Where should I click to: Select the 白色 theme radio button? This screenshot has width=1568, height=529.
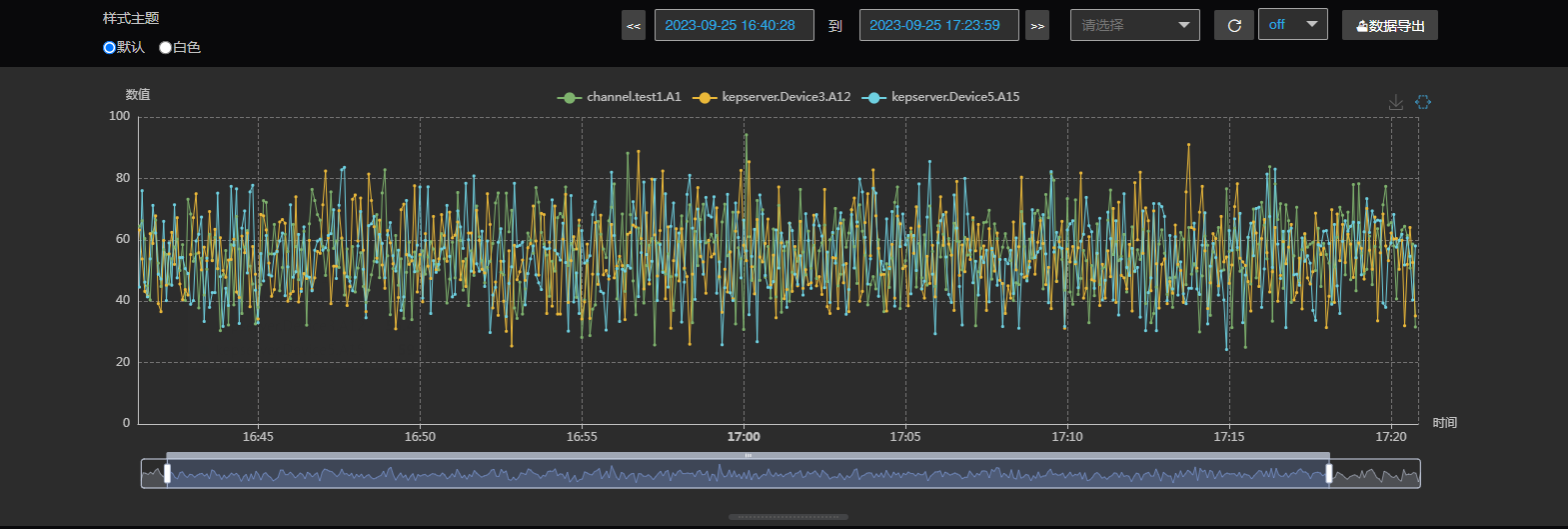(165, 47)
